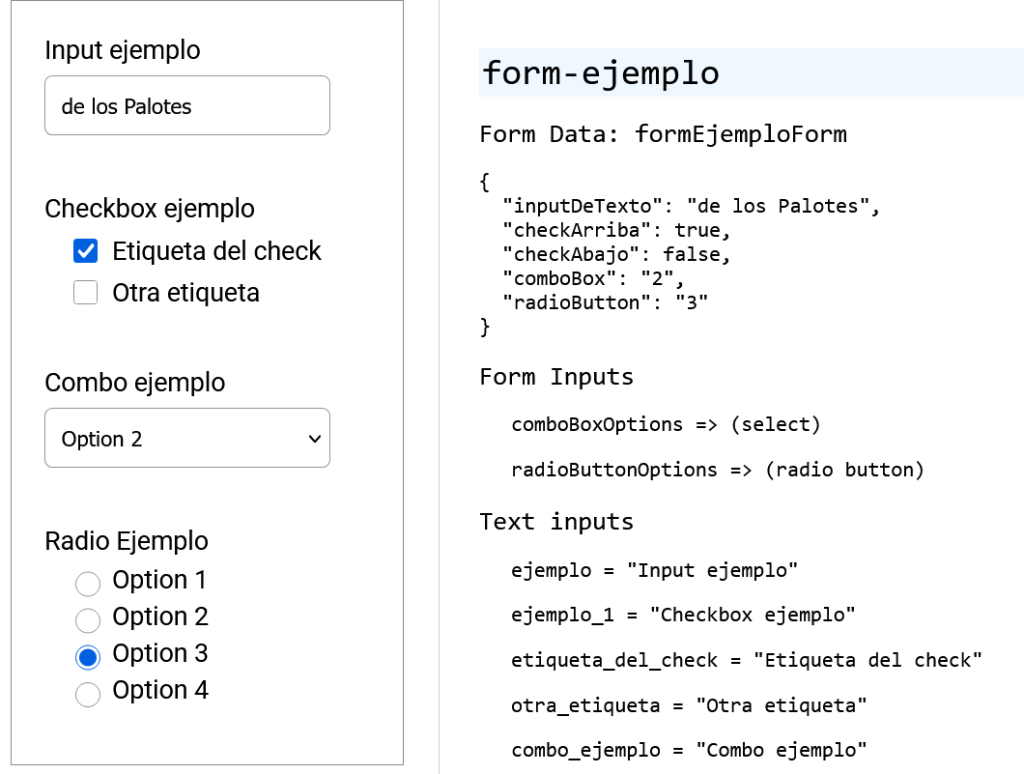1024x774 pixels.
Task: Uncheck the "Etiqueta del check" checkbox
Action: click(x=85, y=251)
